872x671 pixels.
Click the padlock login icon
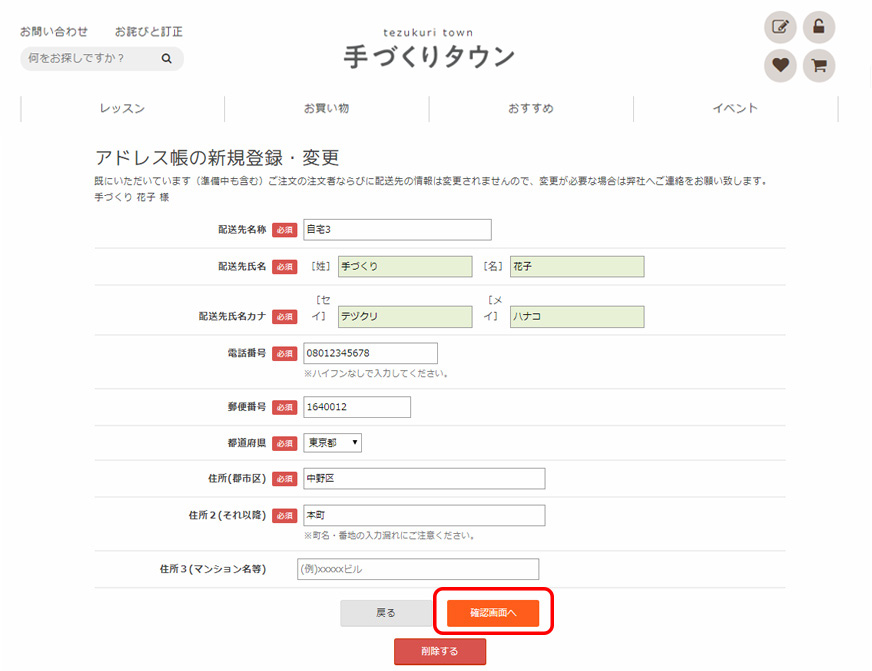[818, 27]
